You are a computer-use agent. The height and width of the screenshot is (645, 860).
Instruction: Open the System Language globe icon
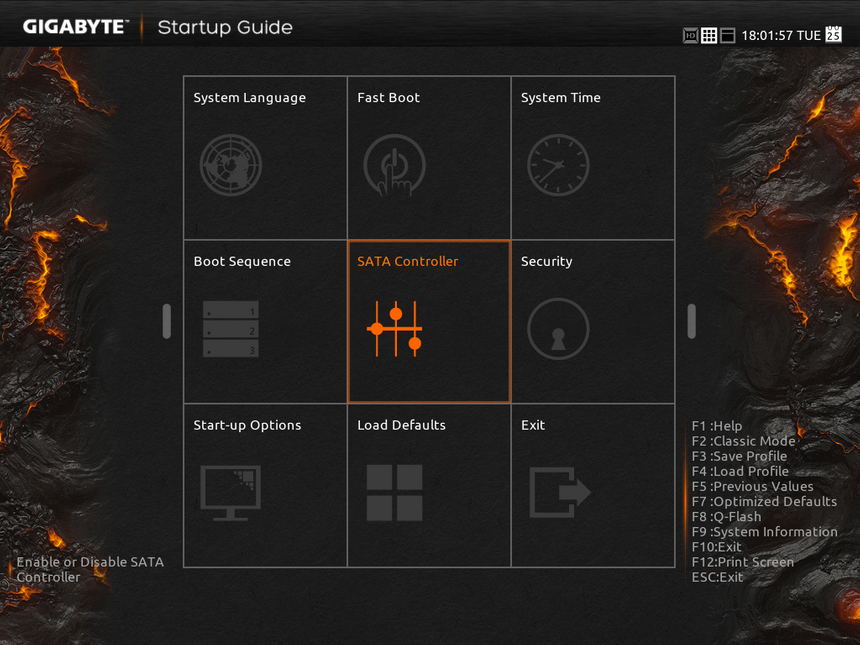[230, 165]
